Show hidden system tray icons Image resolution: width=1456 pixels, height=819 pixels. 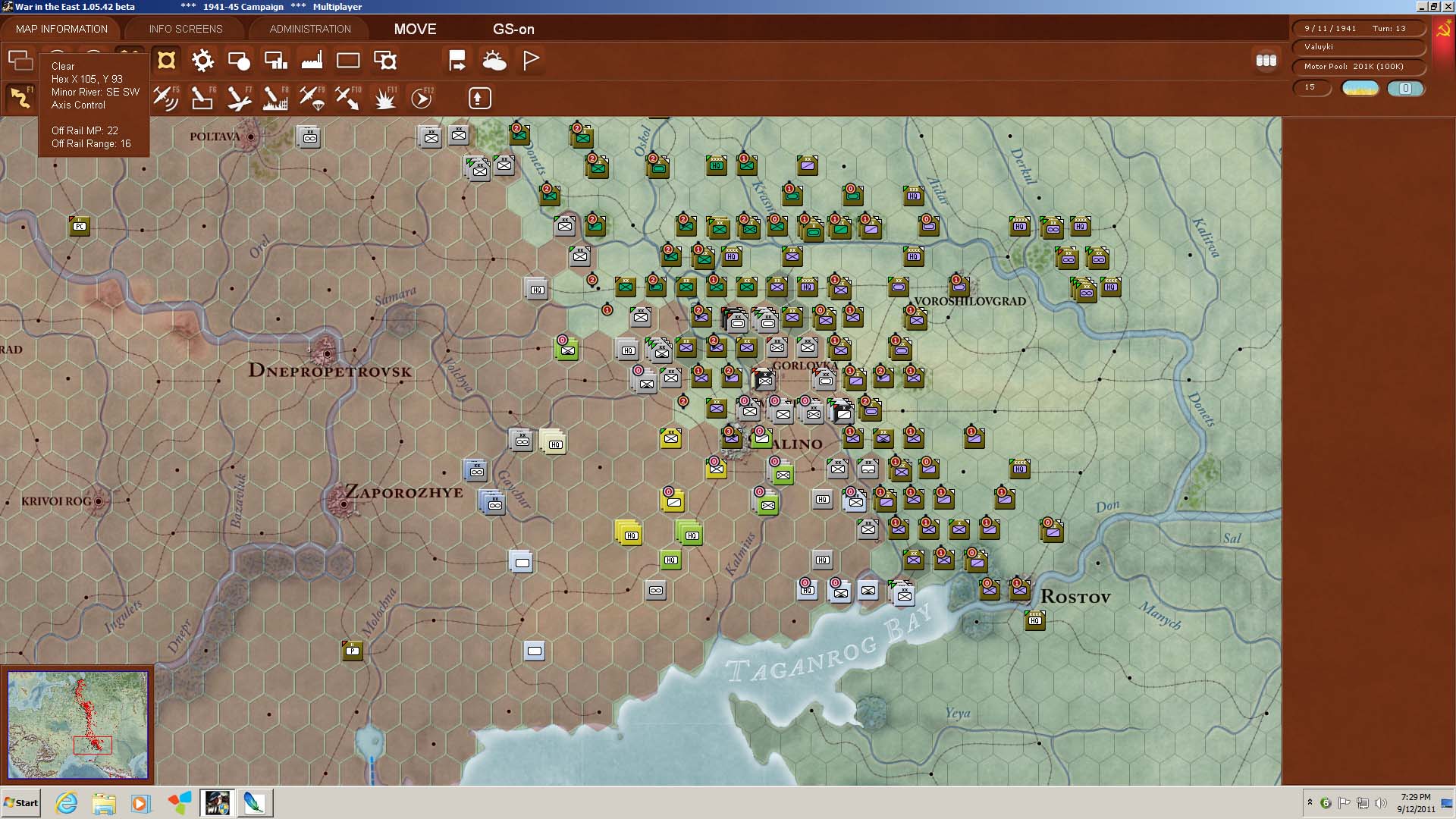[1310, 802]
